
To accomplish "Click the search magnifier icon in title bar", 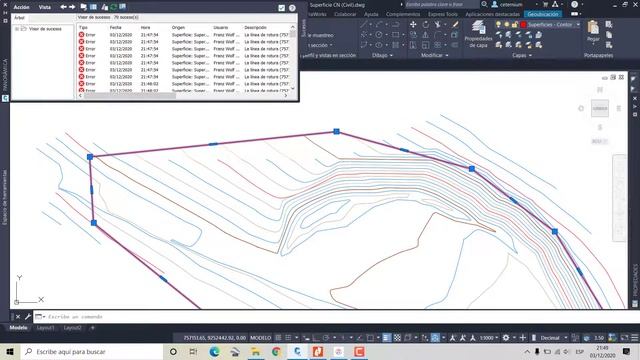I will (x=484, y=4).
